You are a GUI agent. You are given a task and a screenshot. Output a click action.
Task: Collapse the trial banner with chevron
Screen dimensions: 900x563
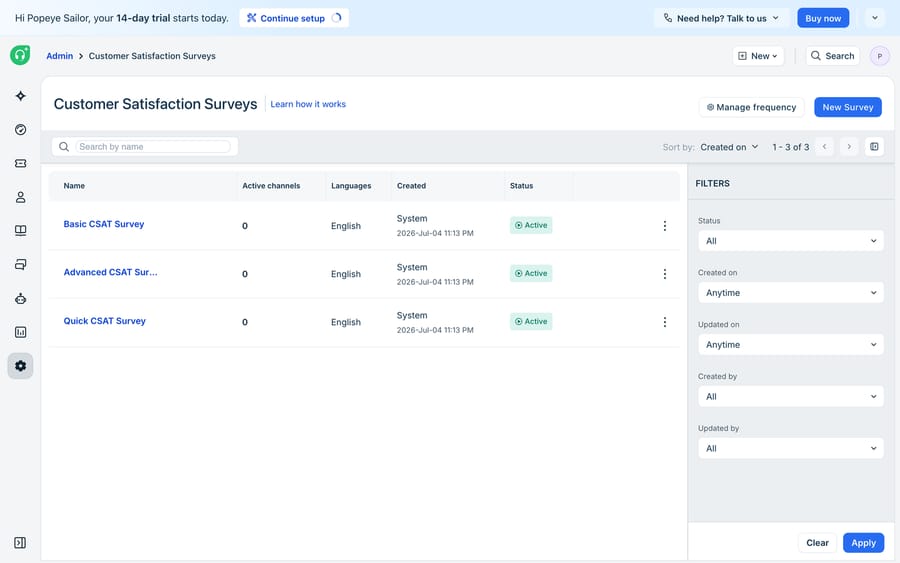[x=875, y=18]
